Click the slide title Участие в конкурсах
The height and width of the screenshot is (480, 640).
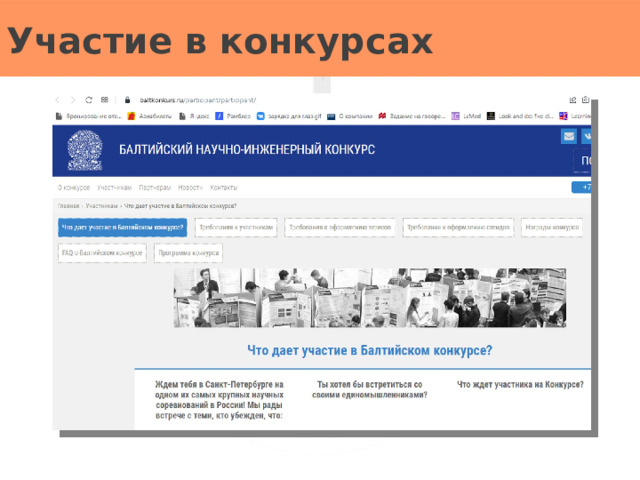220,41
